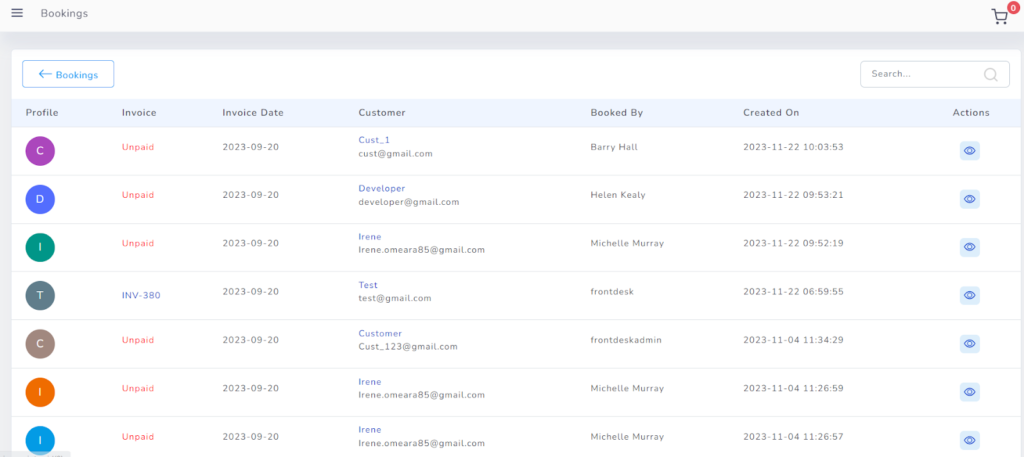Screen dimensions: 1024x457
Task: Click the search magnifier icon
Action: pyautogui.click(x=990, y=74)
